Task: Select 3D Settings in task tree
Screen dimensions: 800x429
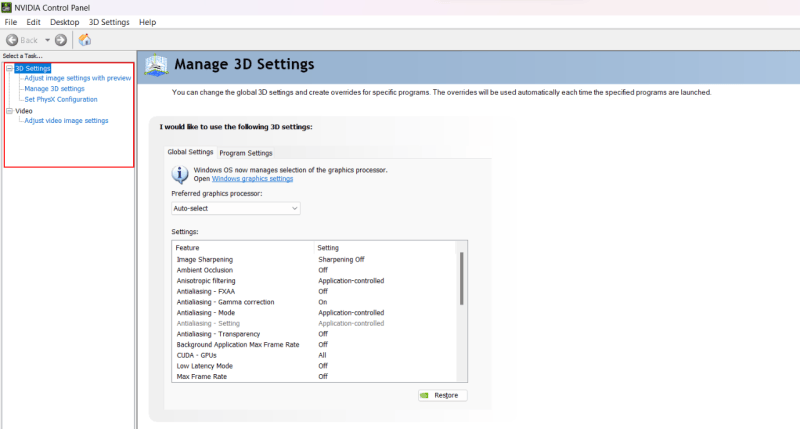Action: pos(33,68)
